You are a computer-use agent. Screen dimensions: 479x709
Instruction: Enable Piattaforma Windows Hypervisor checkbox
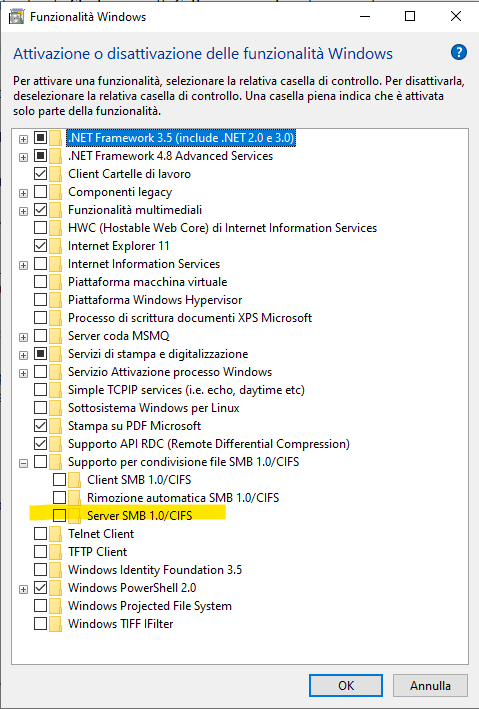[x=41, y=300]
